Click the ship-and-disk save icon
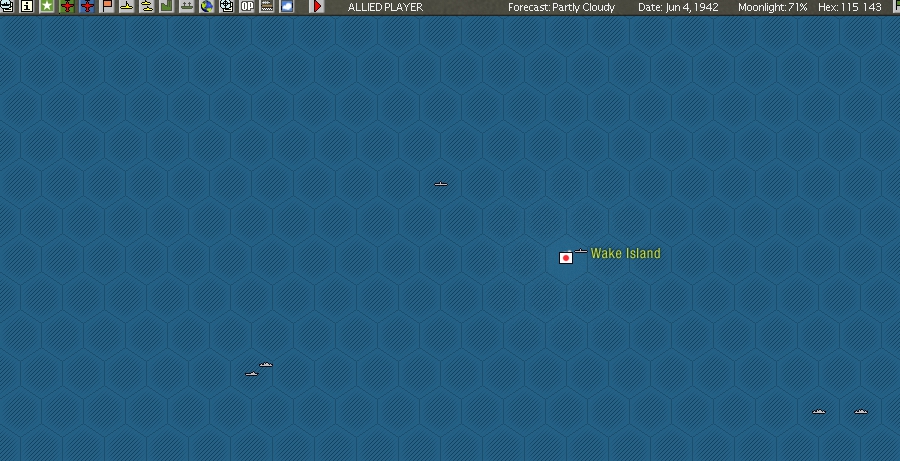Image resolution: width=900 pixels, height=461 pixels. point(7,6)
